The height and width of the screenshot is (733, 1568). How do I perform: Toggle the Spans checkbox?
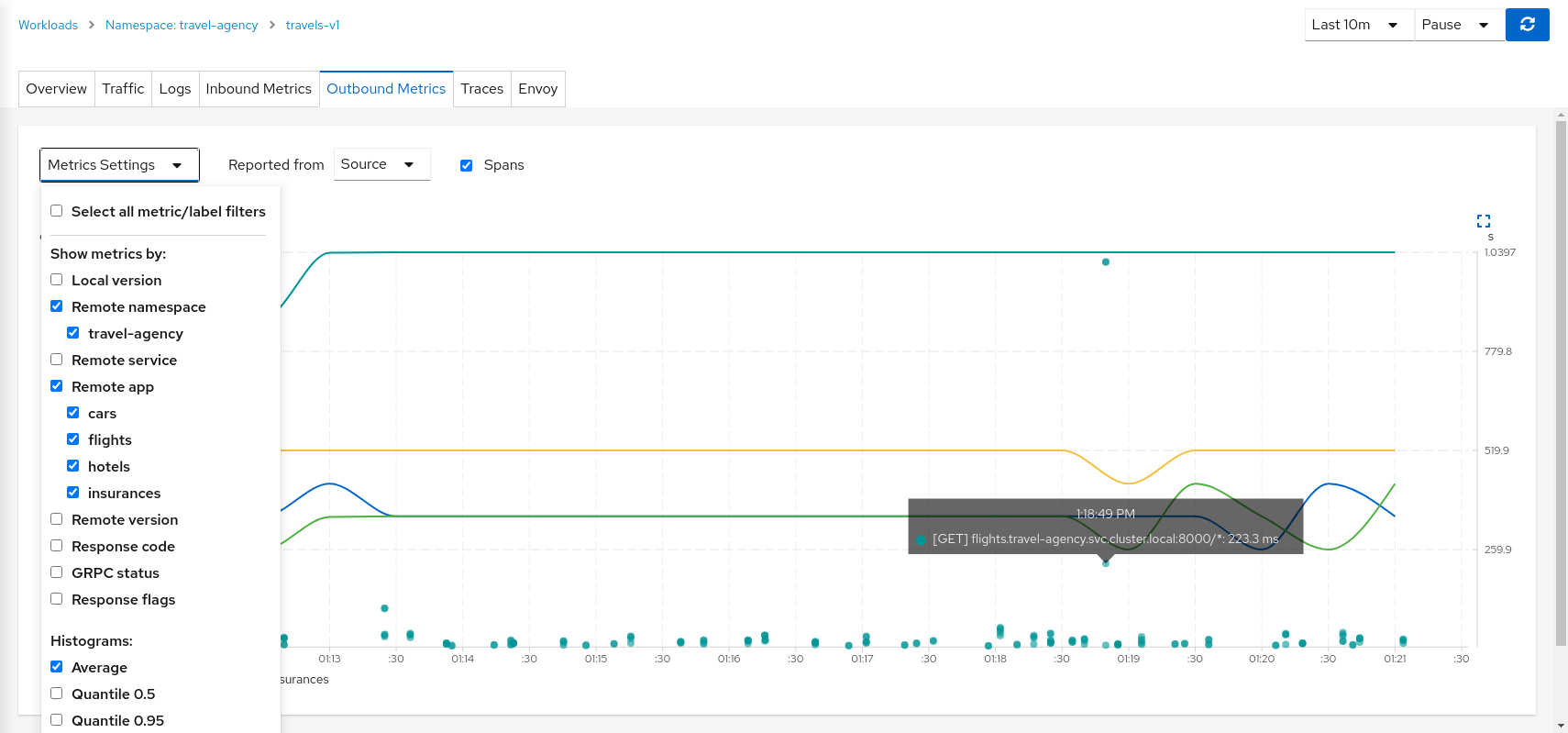[466, 166]
